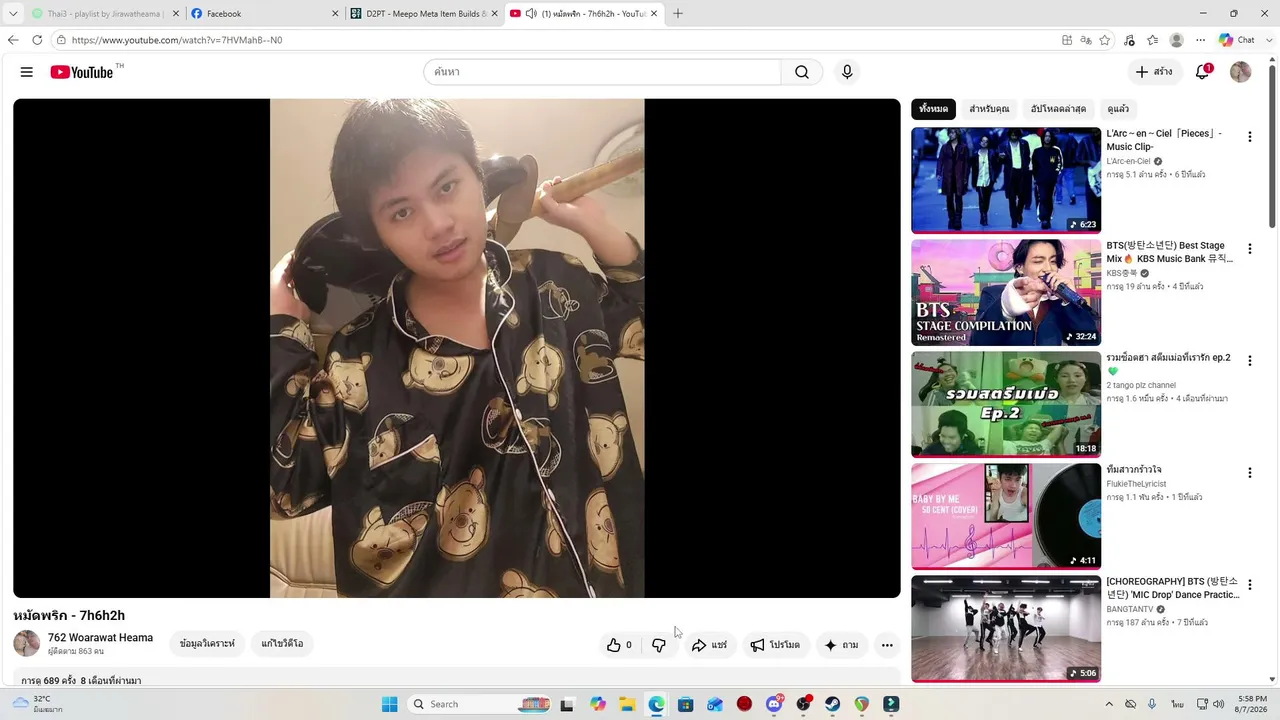Viewport: 1280px width, 720px height.
Task: Open the channel avatar beside 762 Woarawat Heama
Action: (x=27, y=644)
